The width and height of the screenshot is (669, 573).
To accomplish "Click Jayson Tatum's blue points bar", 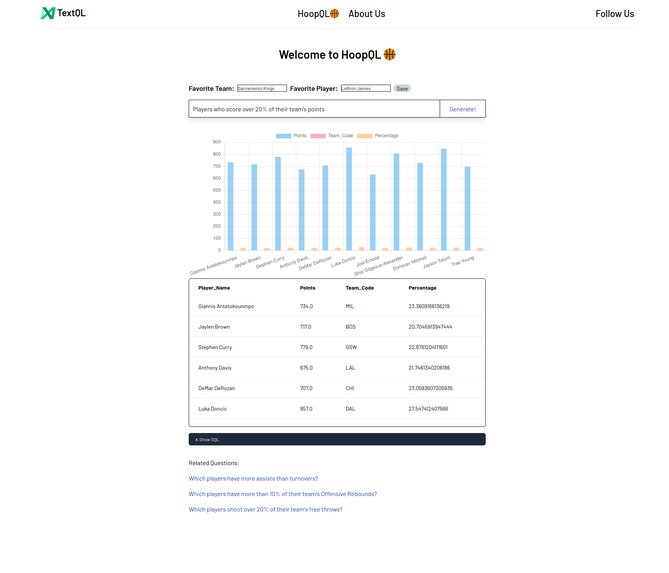I will tap(444, 200).
